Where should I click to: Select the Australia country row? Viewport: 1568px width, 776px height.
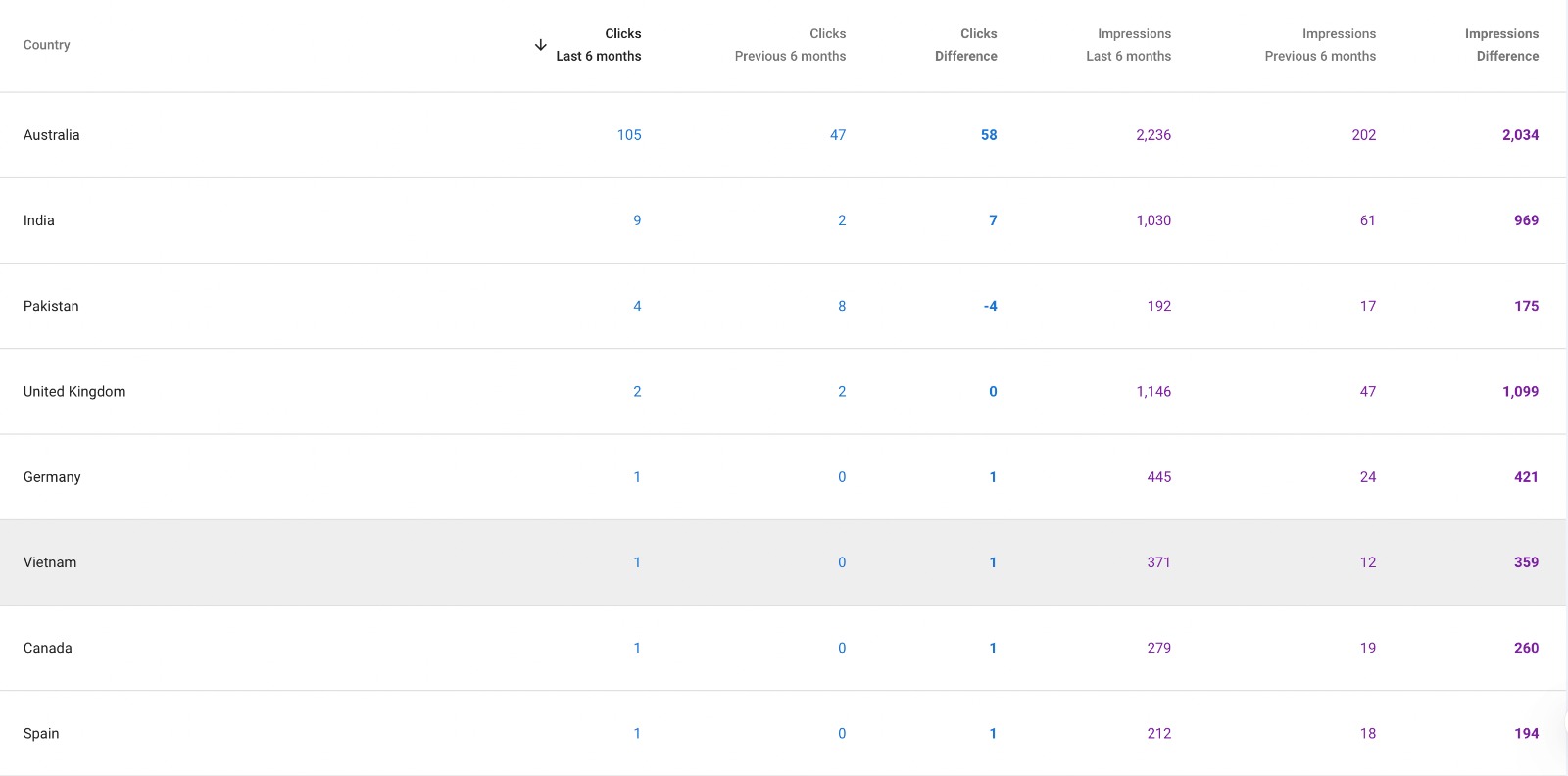(x=52, y=135)
